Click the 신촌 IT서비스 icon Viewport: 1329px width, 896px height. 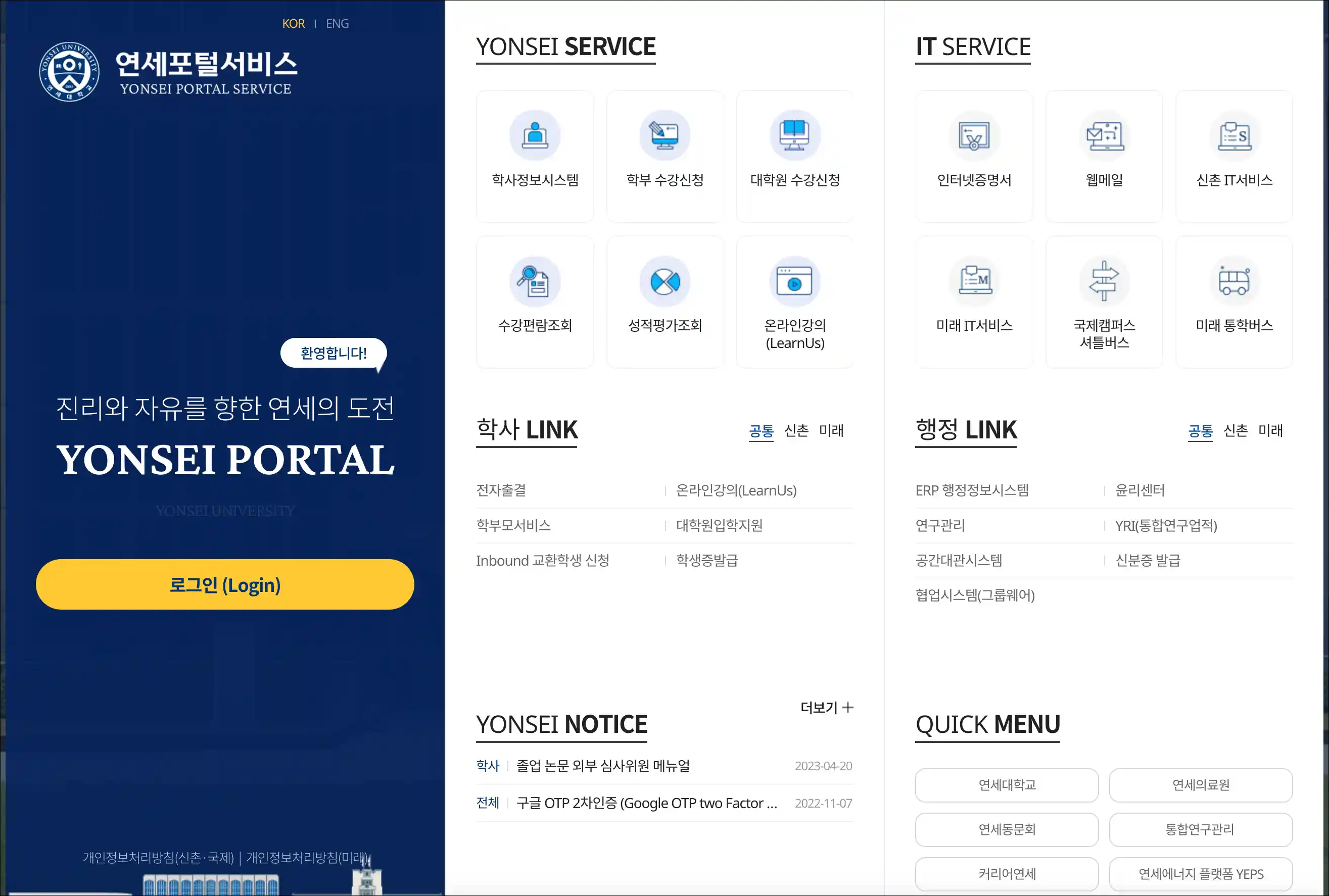1234,135
